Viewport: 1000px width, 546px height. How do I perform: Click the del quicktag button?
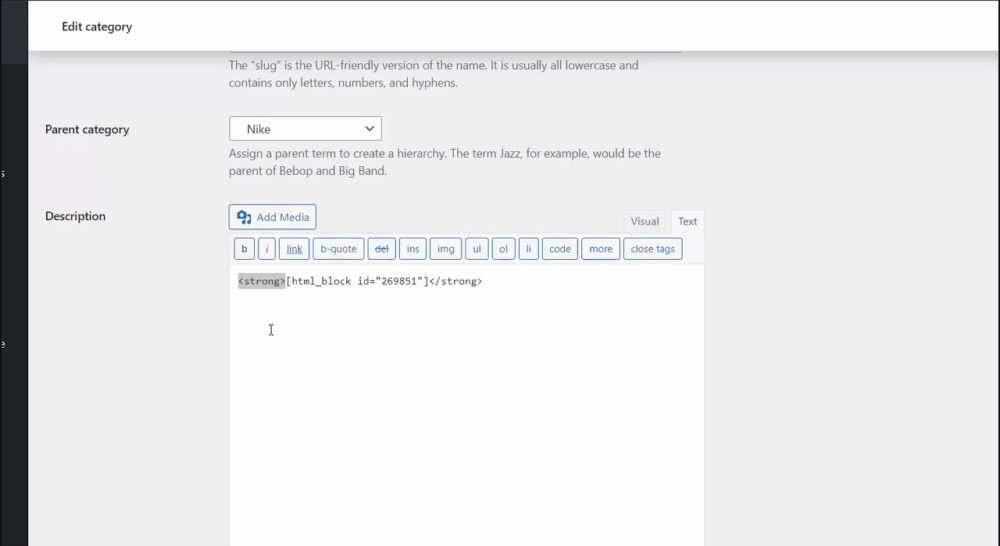pyautogui.click(x=381, y=249)
